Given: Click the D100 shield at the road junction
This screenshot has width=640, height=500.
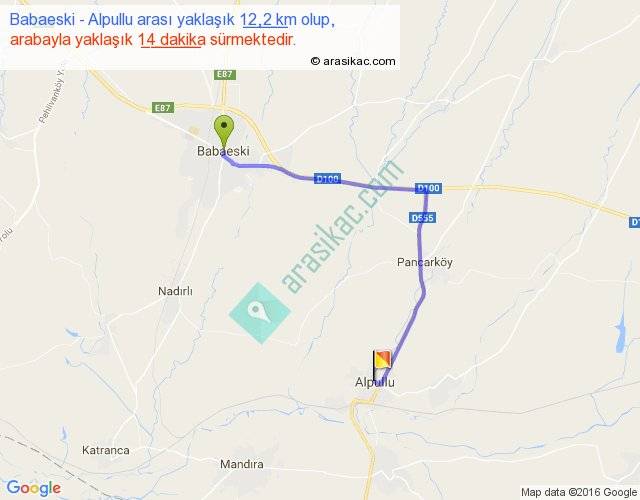Looking at the screenshot, I should [428, 188].
